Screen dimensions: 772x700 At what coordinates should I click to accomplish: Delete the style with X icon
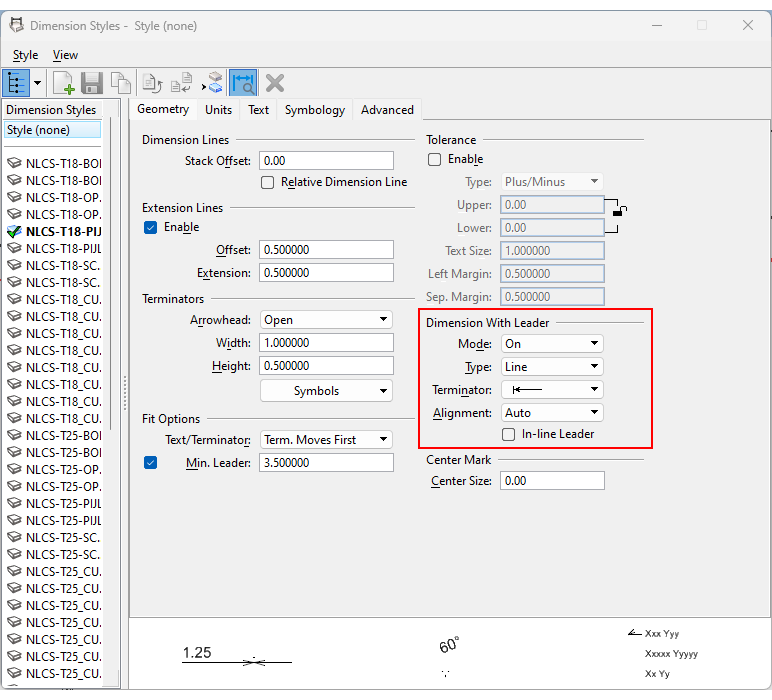click(x=275, y=83)
